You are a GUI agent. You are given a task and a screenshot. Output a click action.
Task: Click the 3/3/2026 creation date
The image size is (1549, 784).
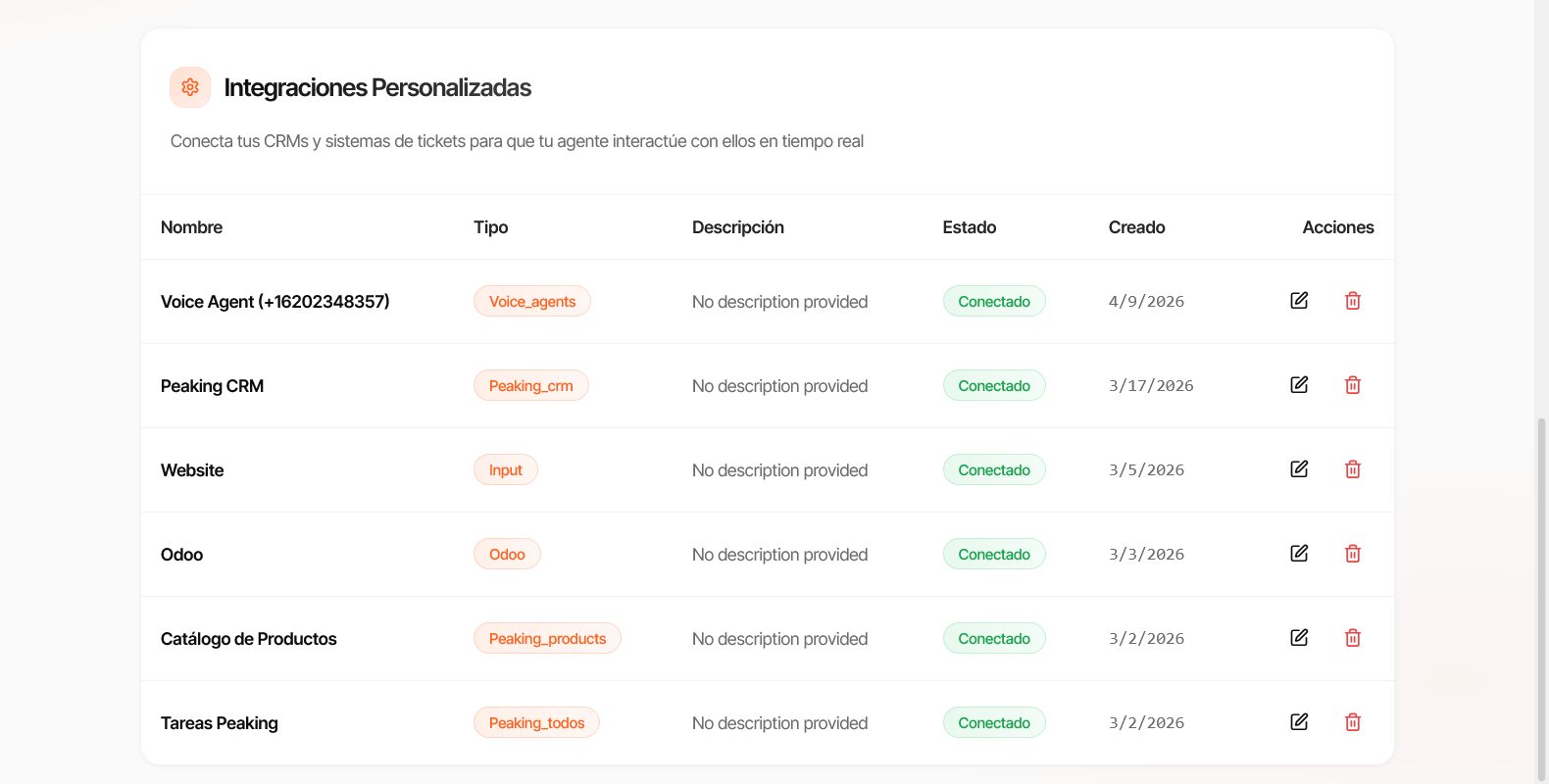coord(1146,555)
